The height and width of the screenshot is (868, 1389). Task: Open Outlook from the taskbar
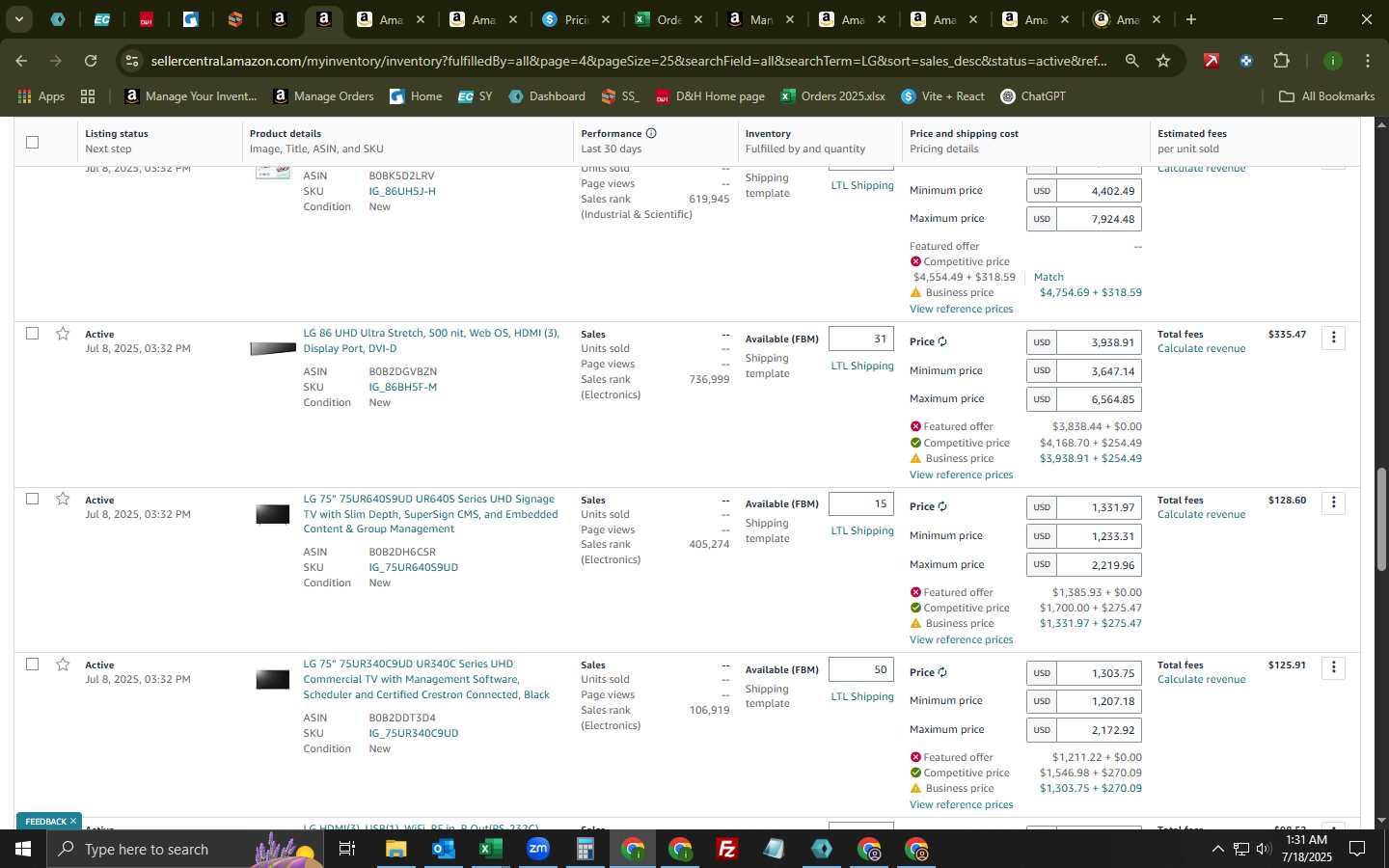[443, 849]
